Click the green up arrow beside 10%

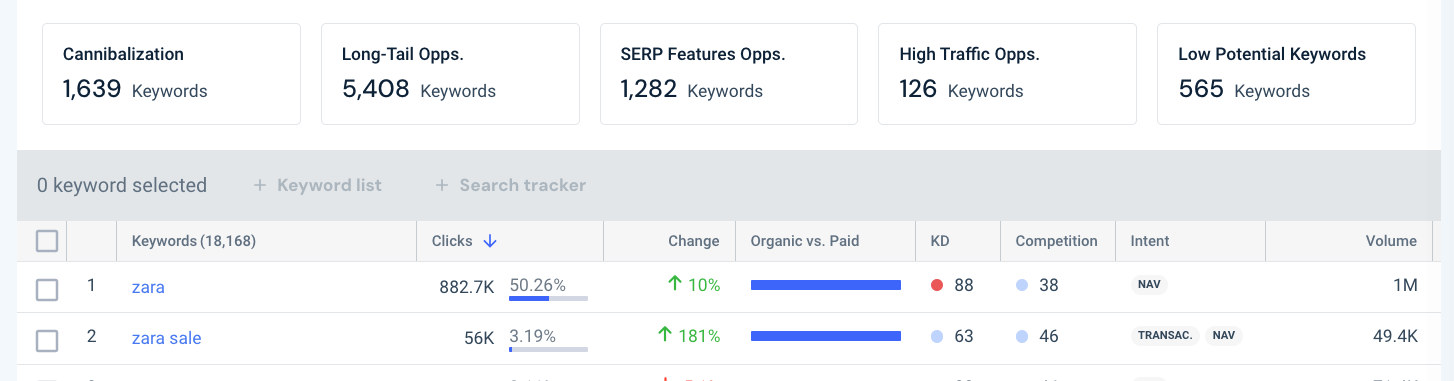point(675,285)
